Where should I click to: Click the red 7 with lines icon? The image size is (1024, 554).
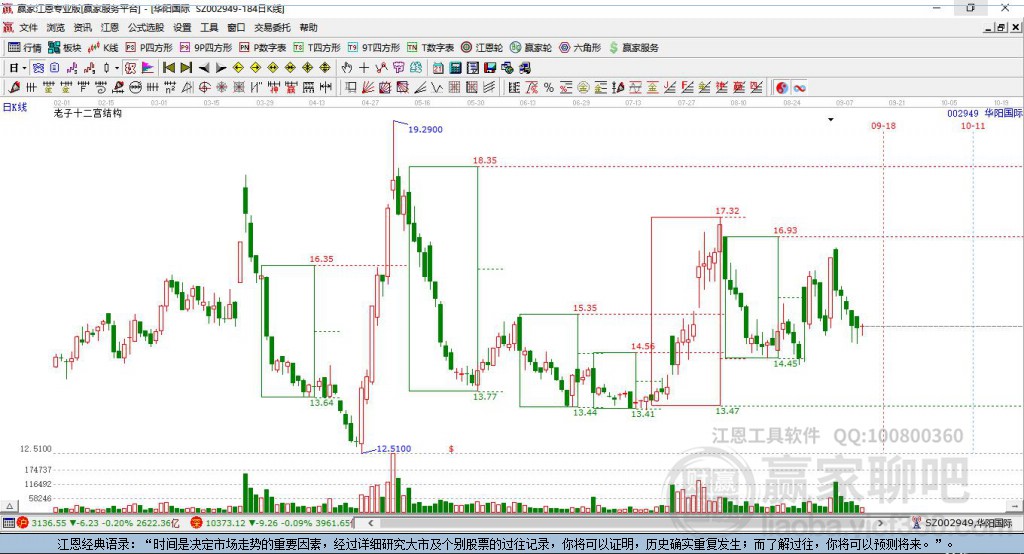pos(532,88)
